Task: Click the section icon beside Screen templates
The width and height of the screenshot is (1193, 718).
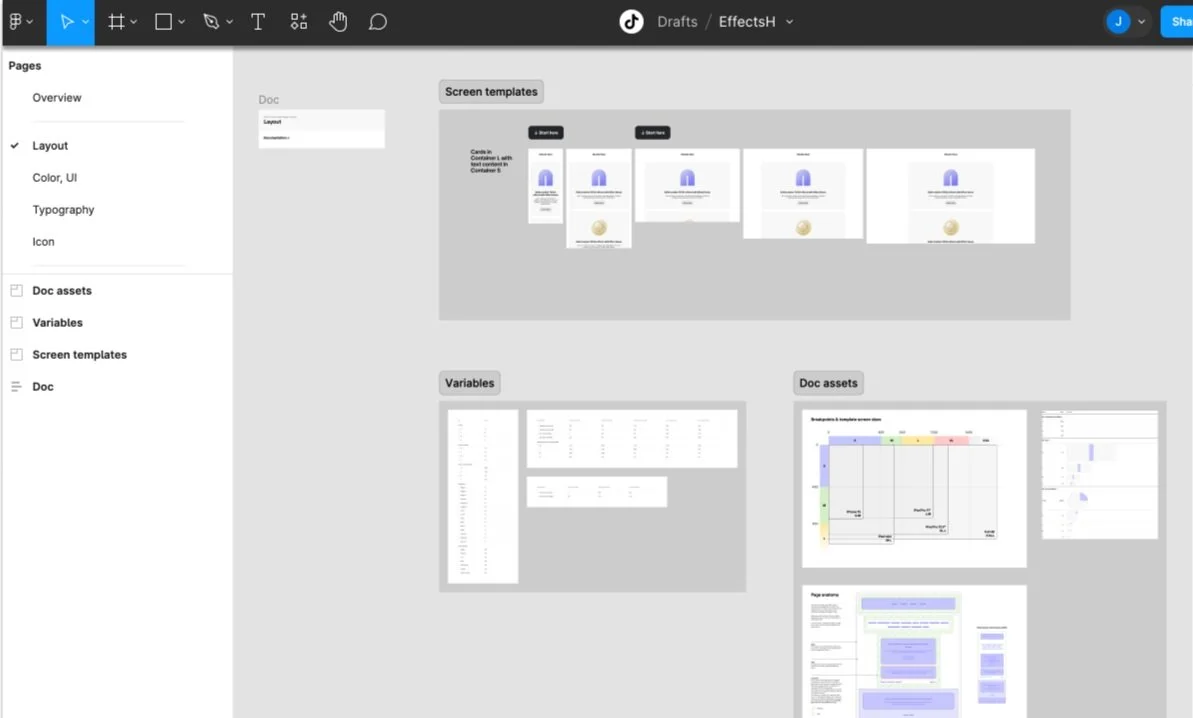Action: [16, 354]
